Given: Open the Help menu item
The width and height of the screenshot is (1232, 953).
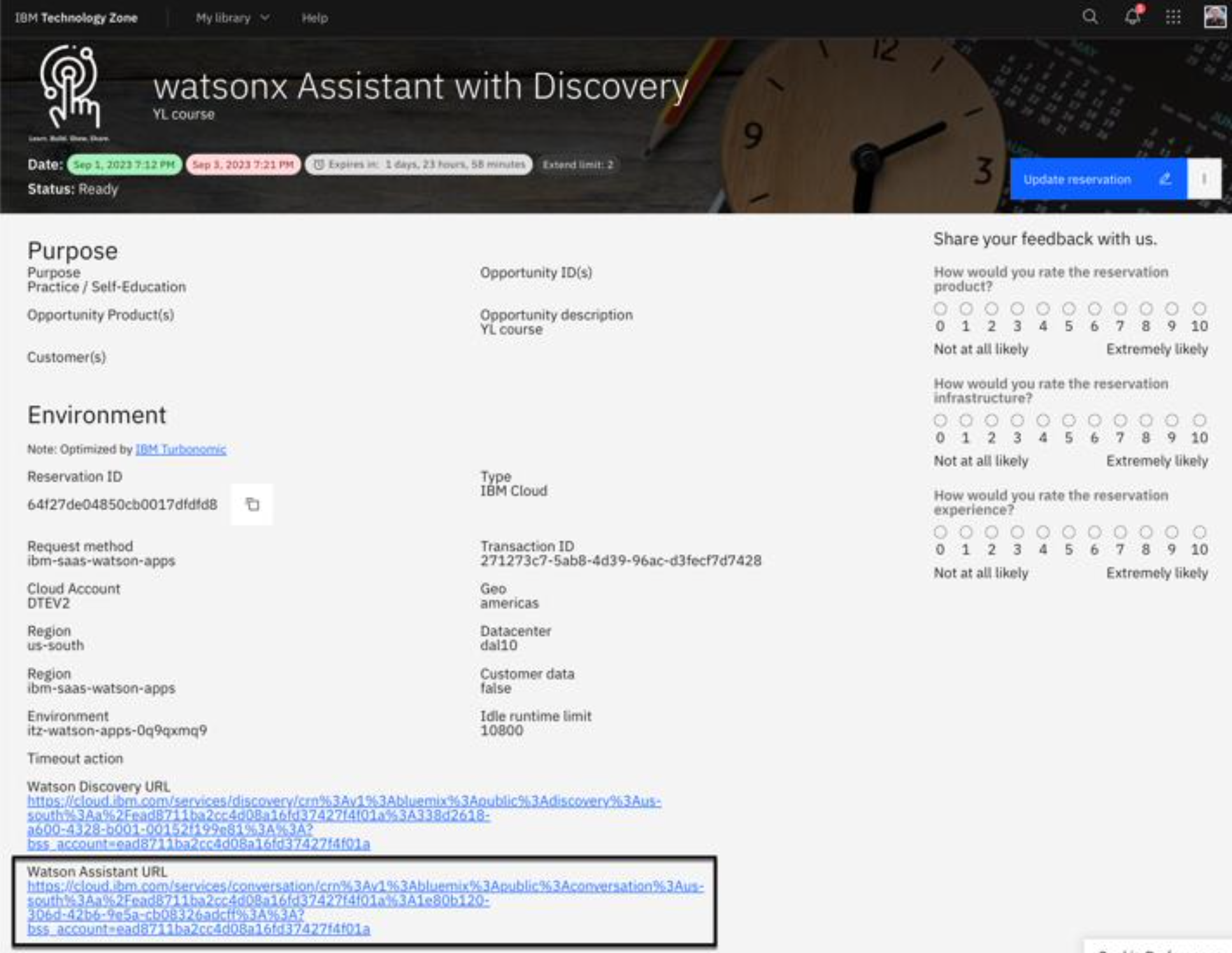Looking at the screenshot, I should pos(314,18).
